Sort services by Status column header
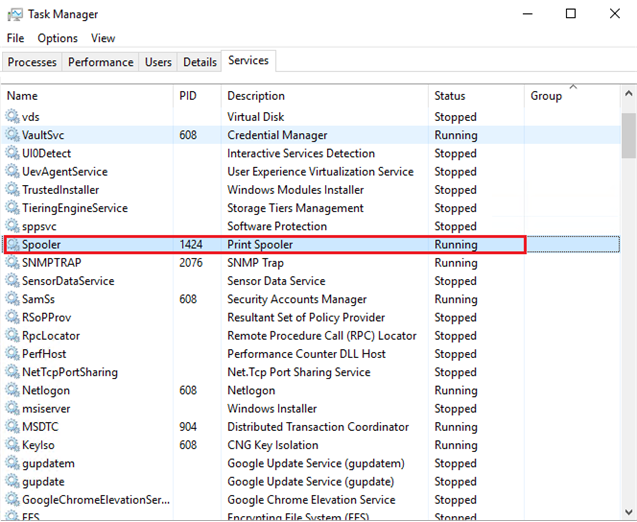Image resolution: width=637 pixels, height=522 pixels. [x=449, y=96]
